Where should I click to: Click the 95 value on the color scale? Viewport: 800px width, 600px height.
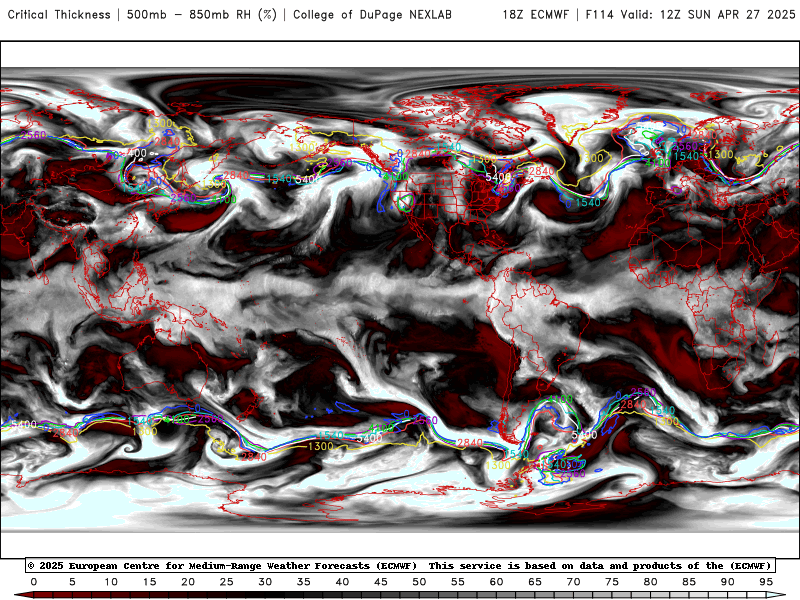[766, 582]
